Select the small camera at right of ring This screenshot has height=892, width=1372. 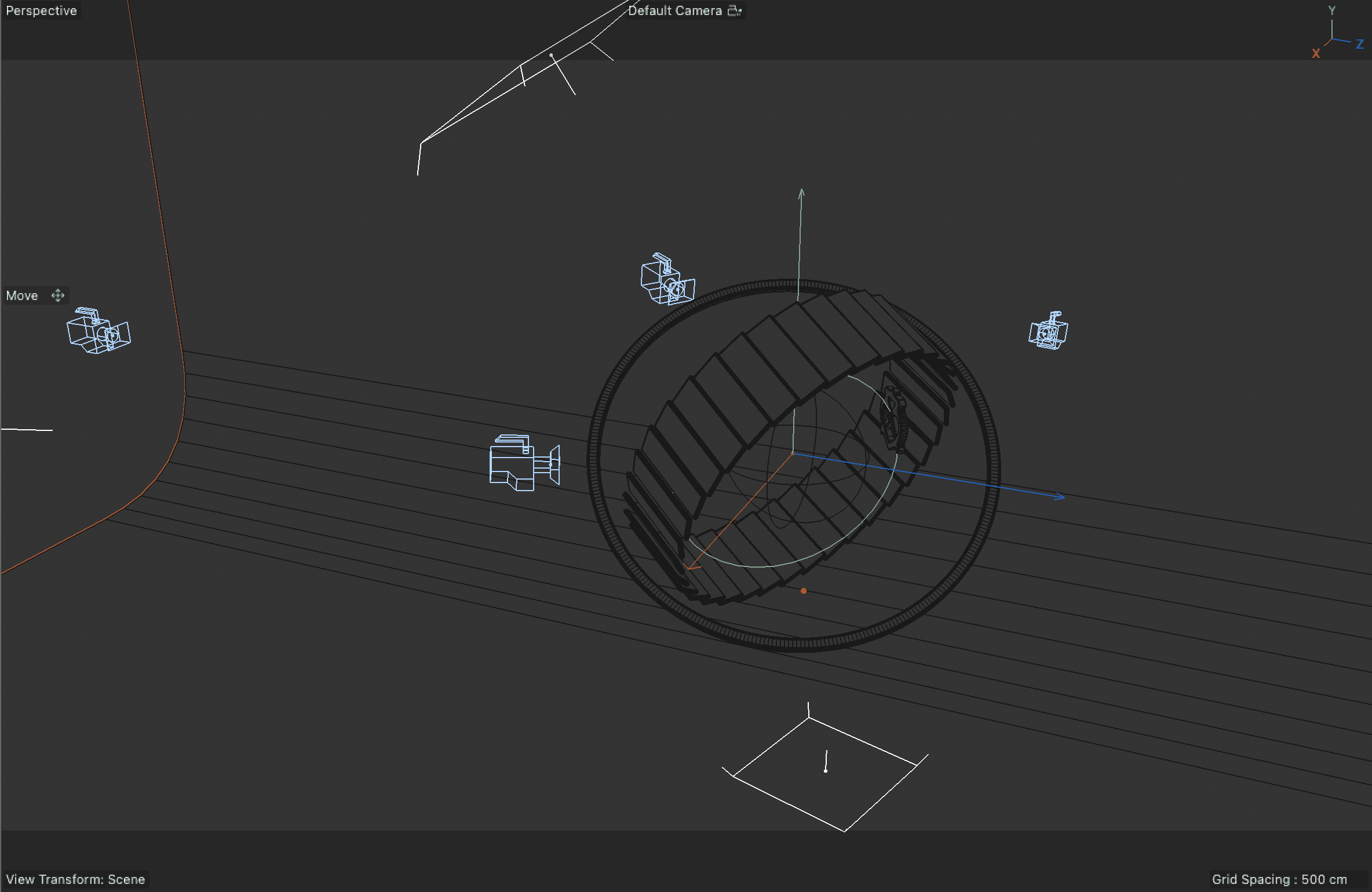pos(1048,332)
